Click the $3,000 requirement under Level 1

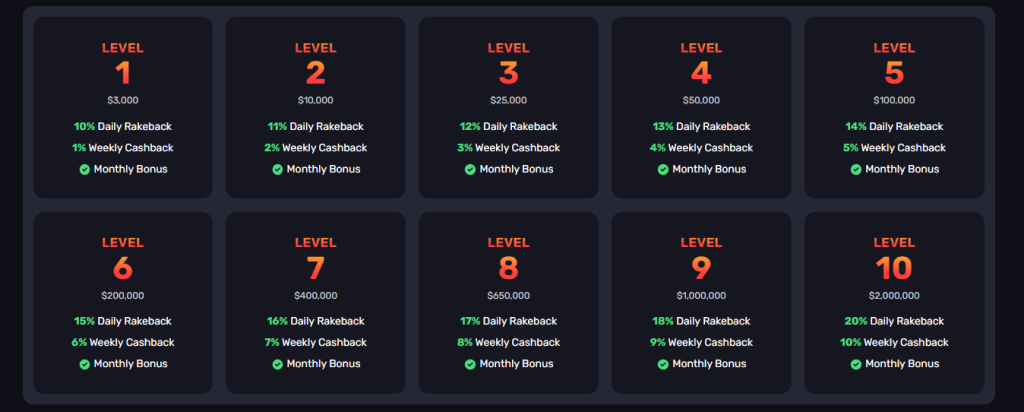click(x=123, y=101)
